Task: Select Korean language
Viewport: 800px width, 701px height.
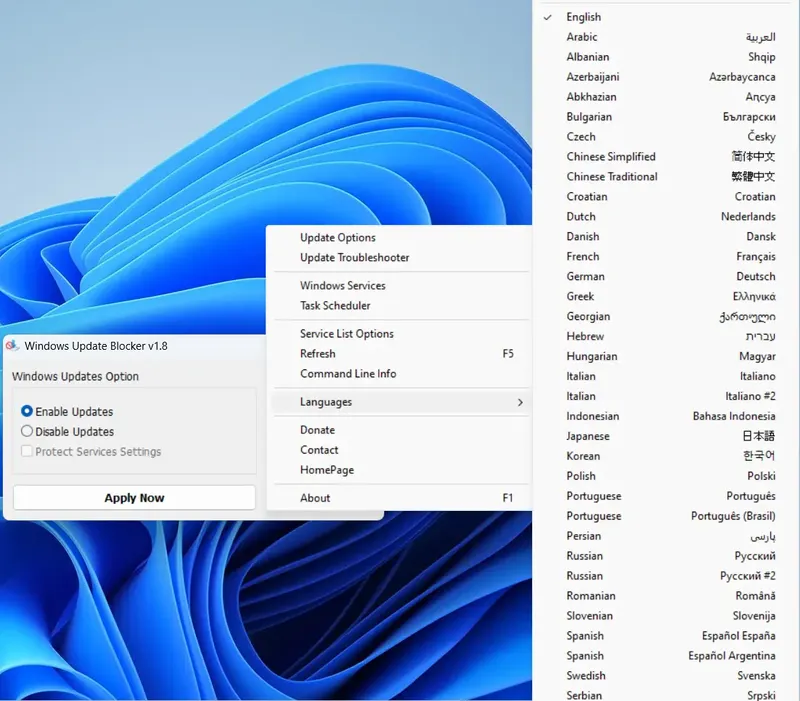Action: pos(666,456)
